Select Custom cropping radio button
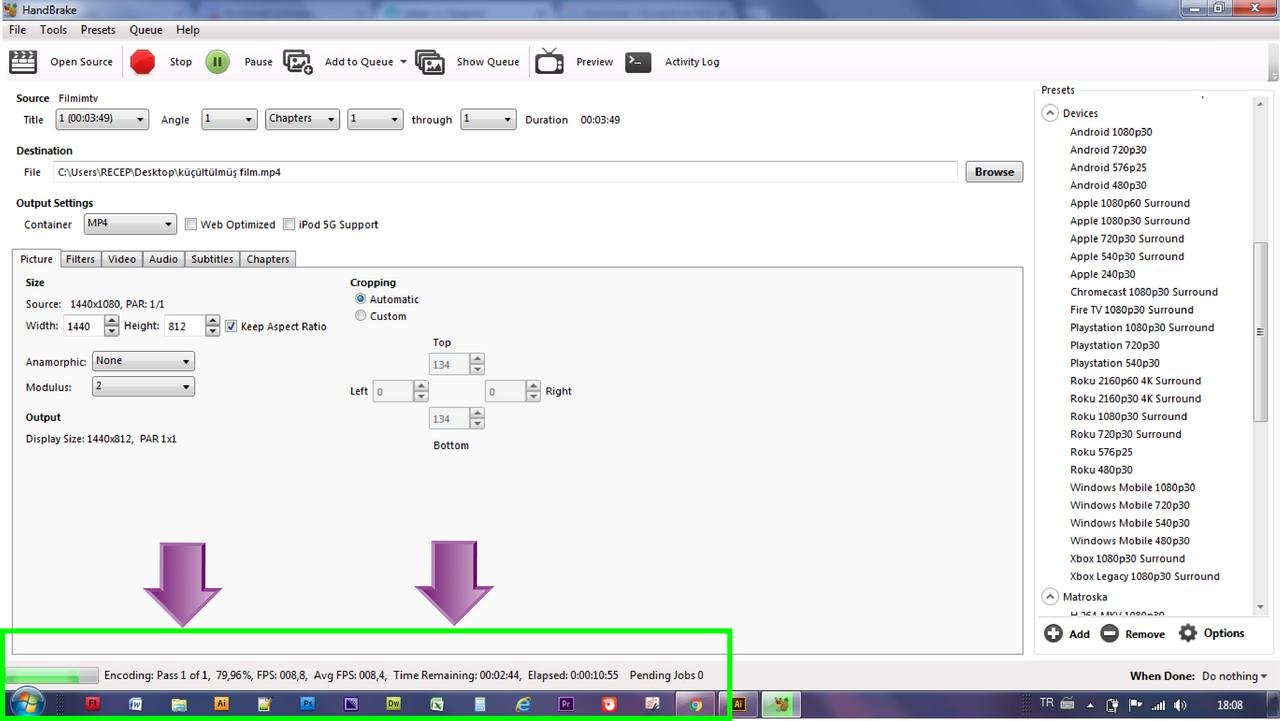 coord(361,316)
